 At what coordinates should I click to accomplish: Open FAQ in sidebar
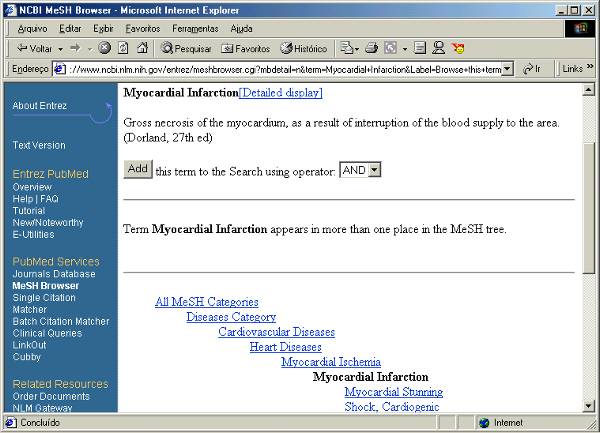[49, 199]
